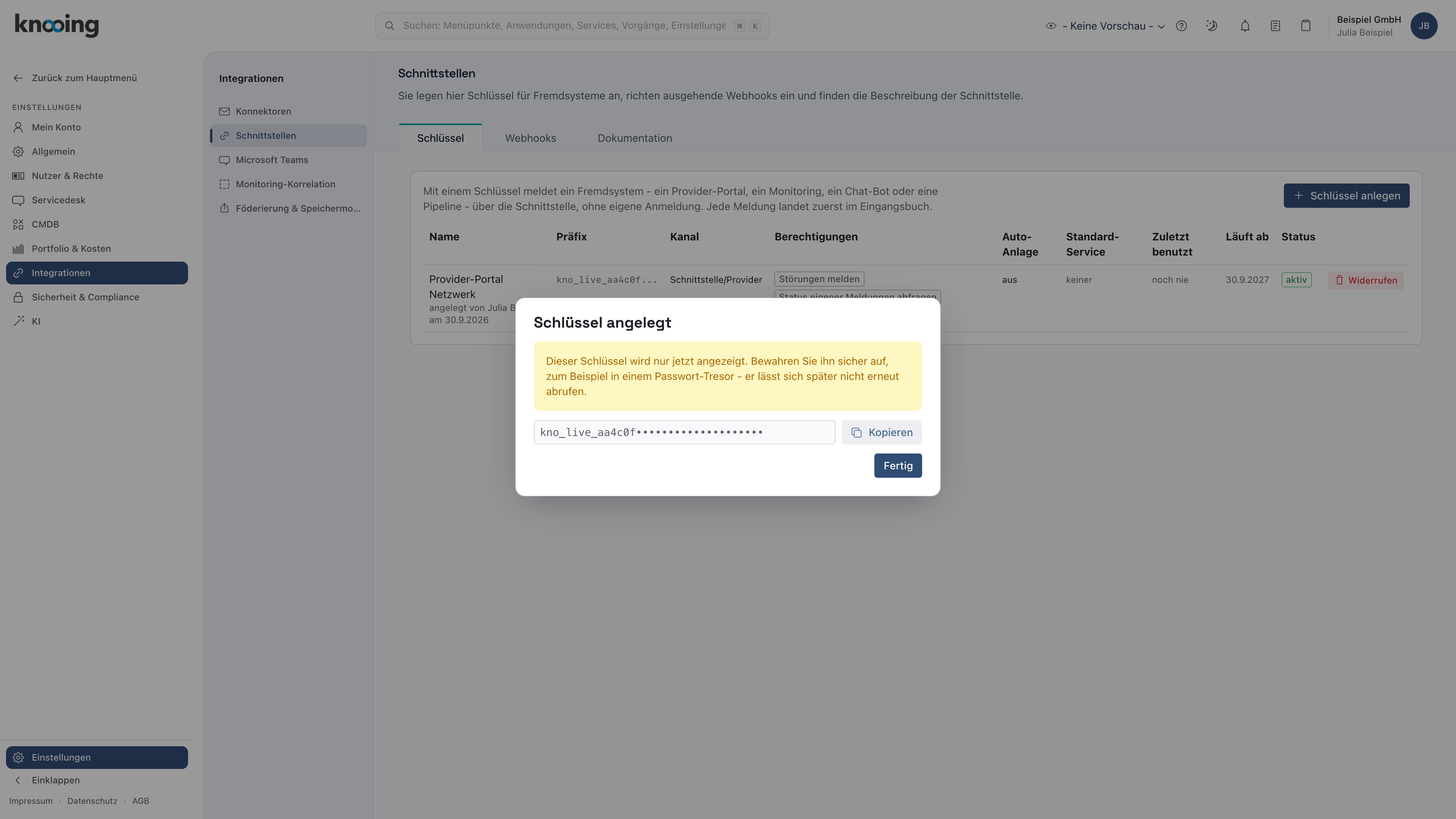Open Mein Konto settings
The width and height of the screenshot is (1456, 819).
(97, 127)
